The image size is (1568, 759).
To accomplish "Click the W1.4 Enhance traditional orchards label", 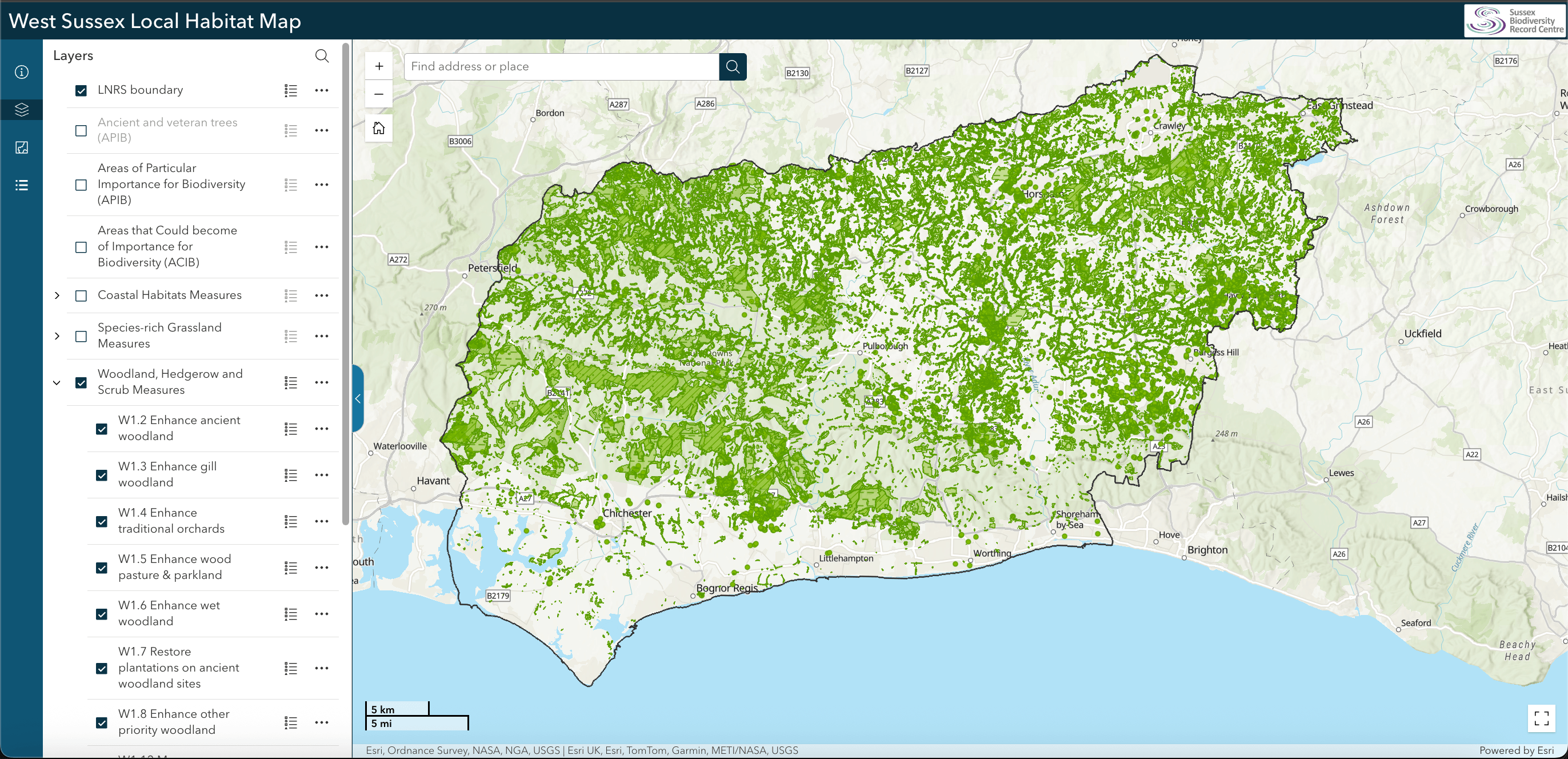I will 171,521.
